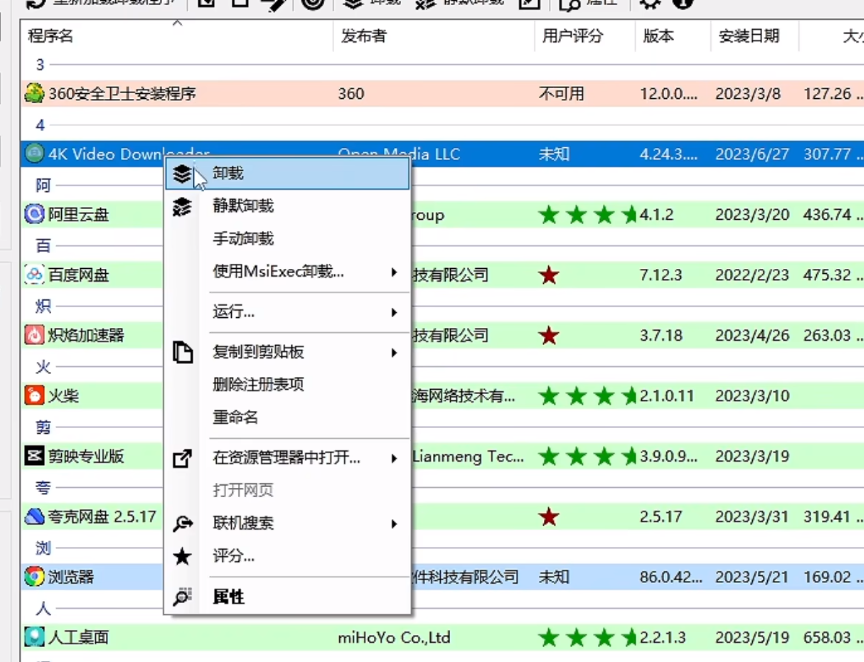864x662 pixels.
Task: Click install date 2022/2/23 cell
Action: click(x=752, y=275)
